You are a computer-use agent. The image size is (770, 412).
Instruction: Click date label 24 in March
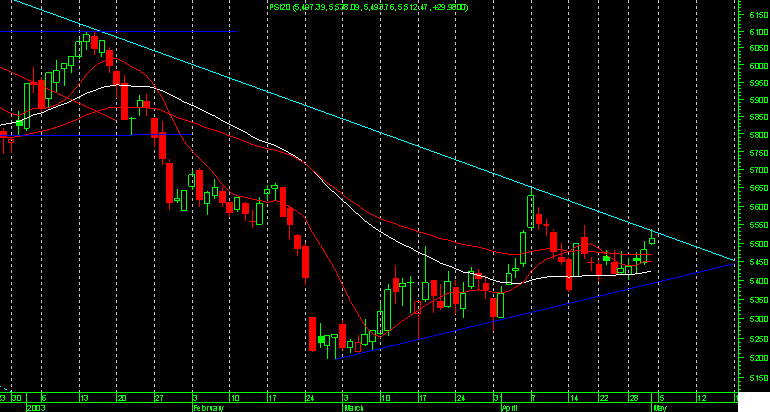coord(461,398)
